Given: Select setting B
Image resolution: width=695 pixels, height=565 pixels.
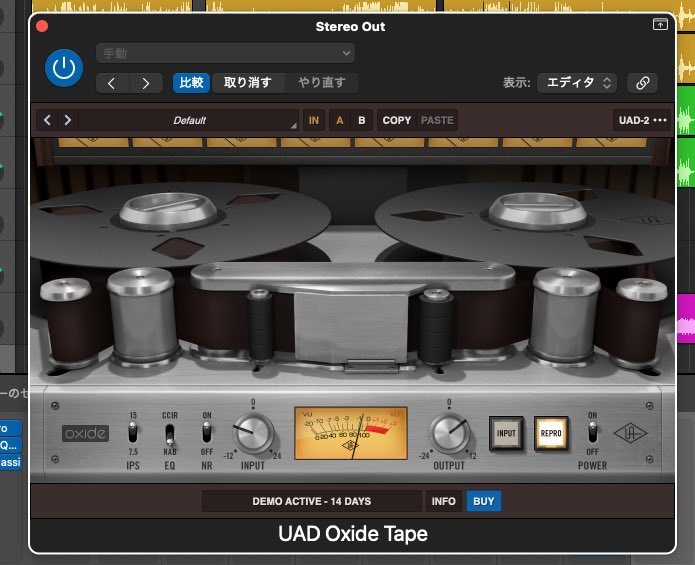Looking at the screenshot, I should point(362,120).
